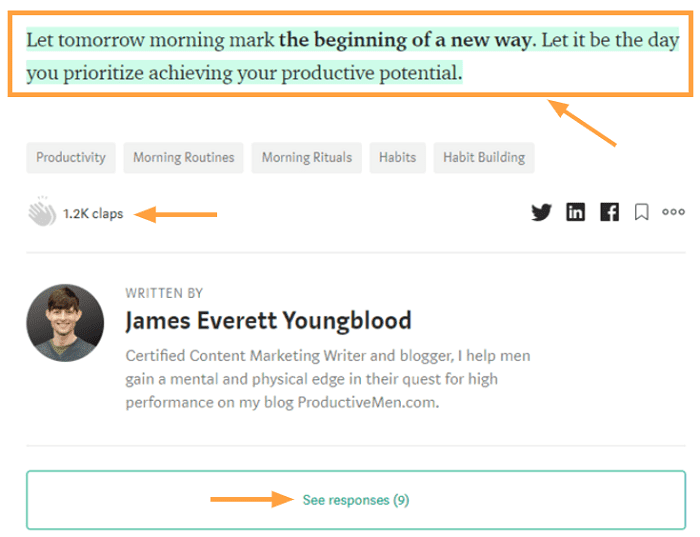Bookmark this article

click(x=642, y=212)
